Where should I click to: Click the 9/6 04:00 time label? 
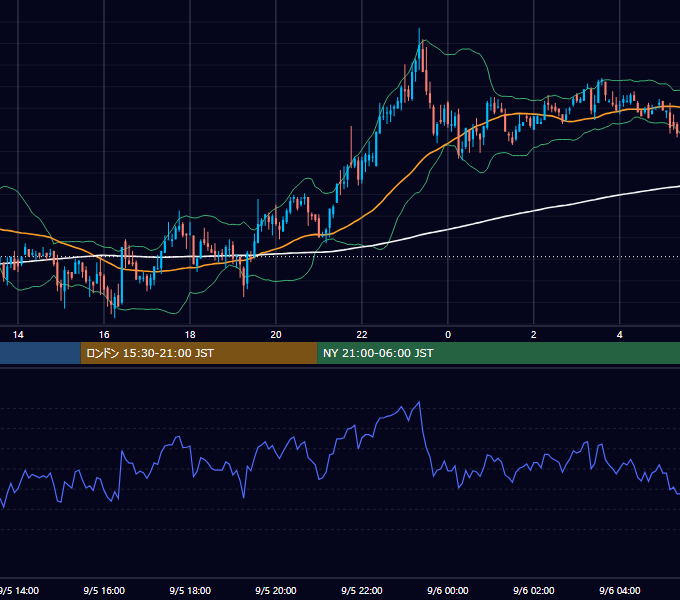point(620,590)
